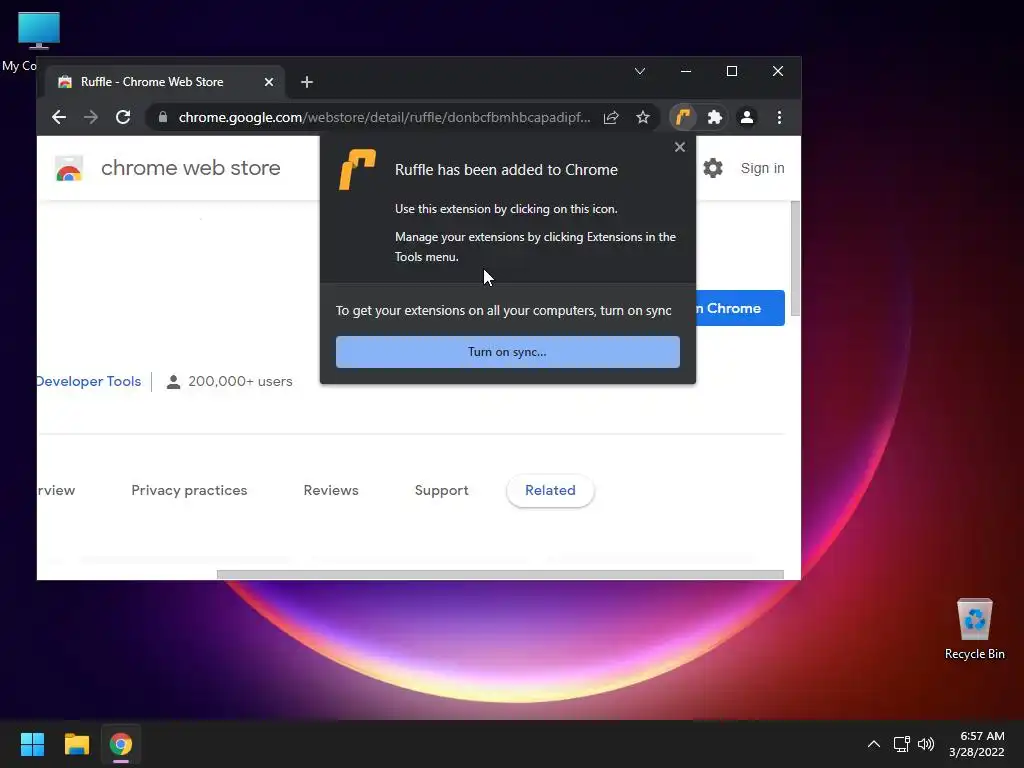Click the Ruffle extension icon in toolbar

[x=683, y=118]
